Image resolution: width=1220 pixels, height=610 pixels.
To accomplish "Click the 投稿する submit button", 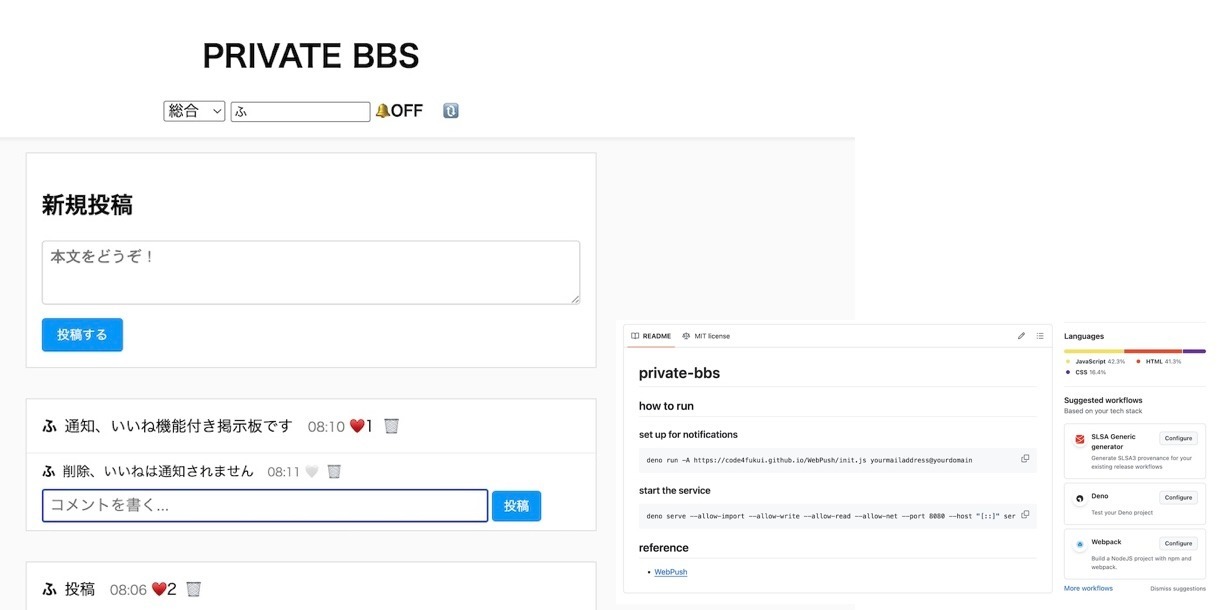I will coord(82,335).
